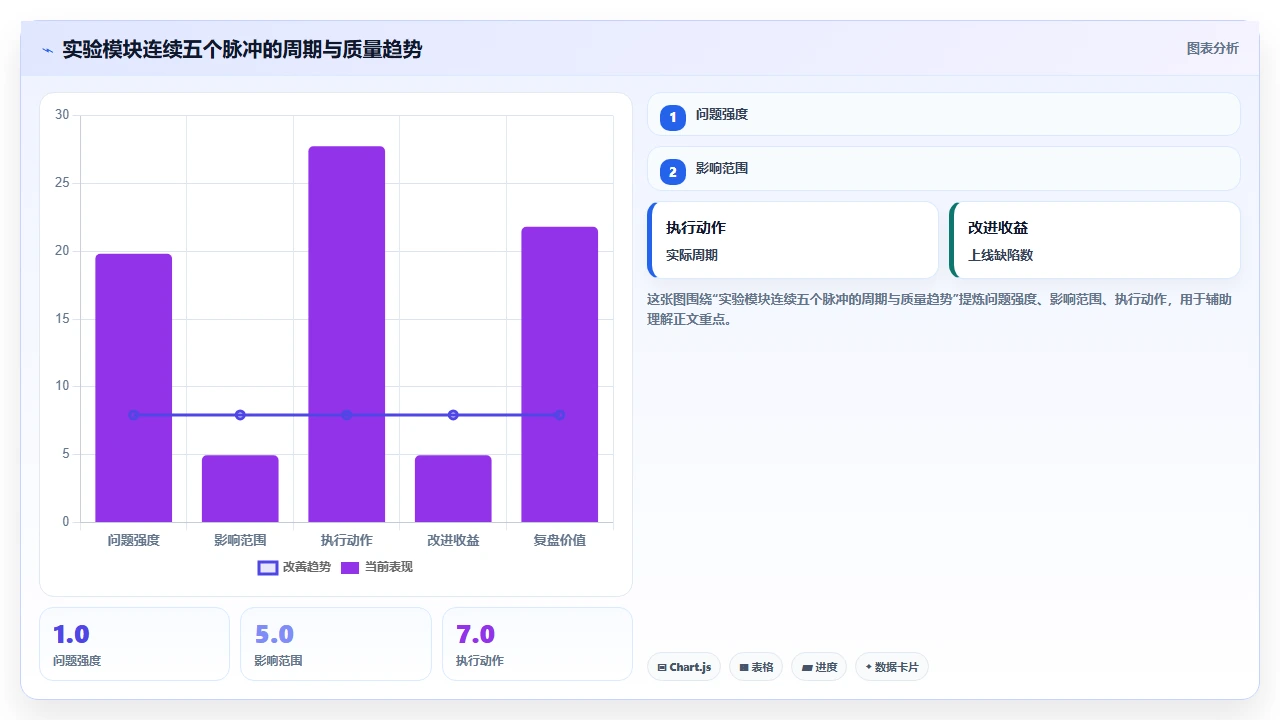Viewport: 1280px width, 720px height.
Task: Click y-axis value 15
Action: click(62, 319)
